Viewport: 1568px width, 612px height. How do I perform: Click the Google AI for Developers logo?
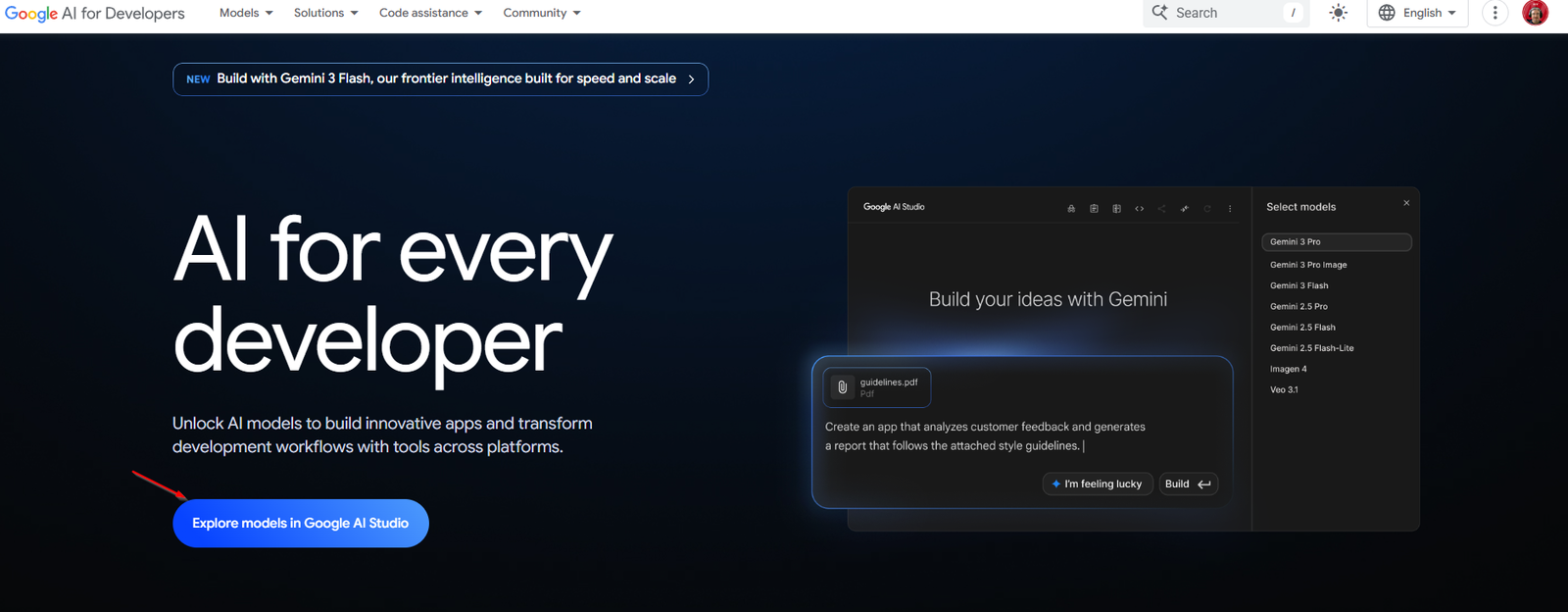(95, 13)
